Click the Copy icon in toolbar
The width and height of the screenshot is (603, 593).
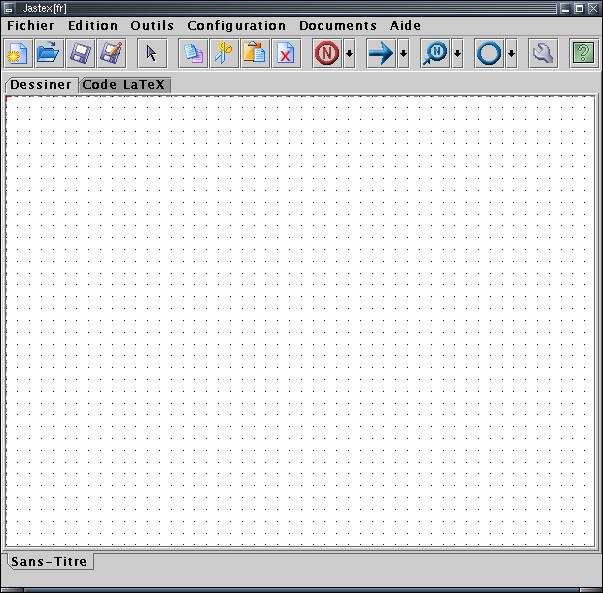coord(194,54)
